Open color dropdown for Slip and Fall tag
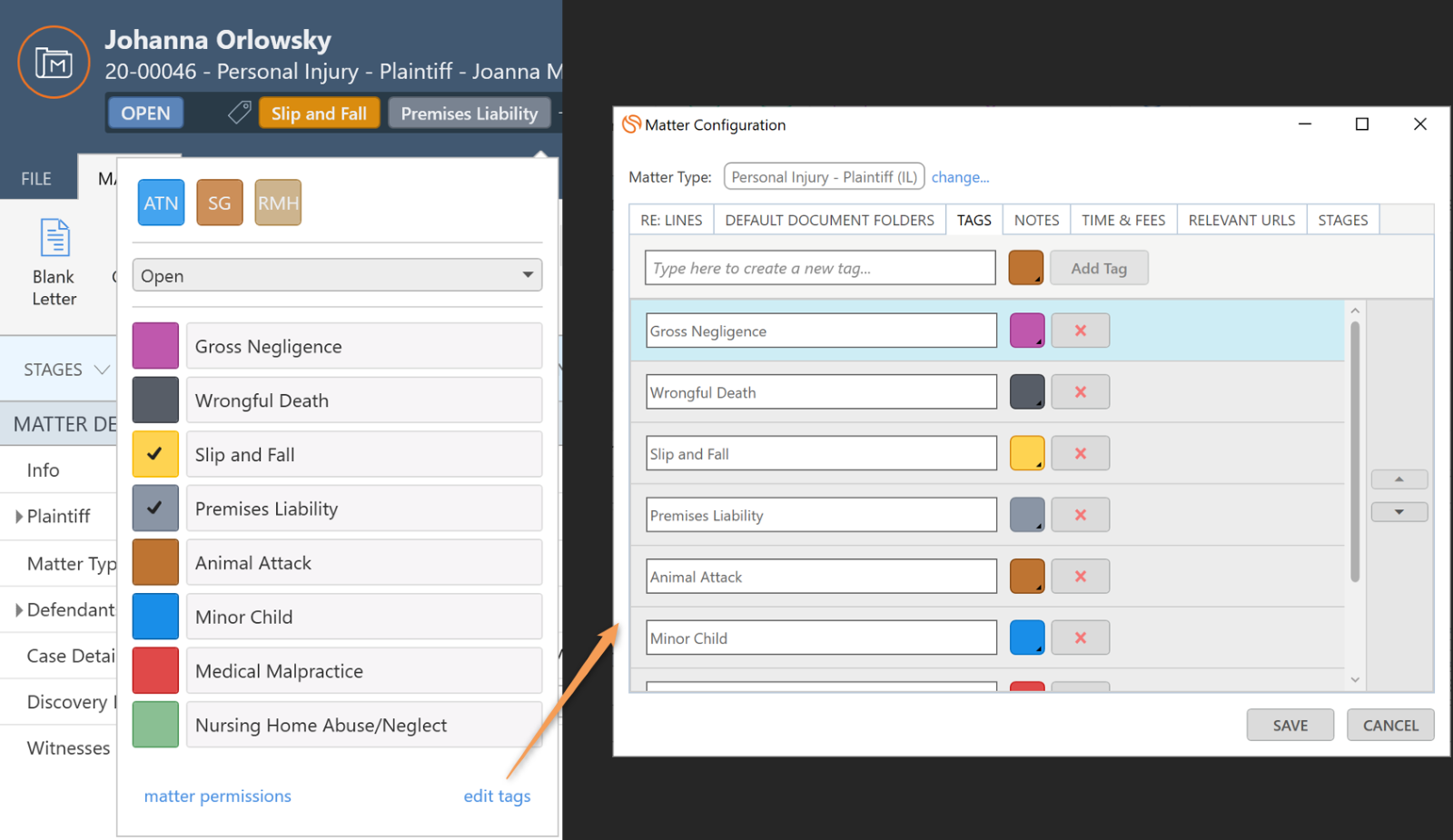This screenshot has height=840, width=1453. point(1027,453)
